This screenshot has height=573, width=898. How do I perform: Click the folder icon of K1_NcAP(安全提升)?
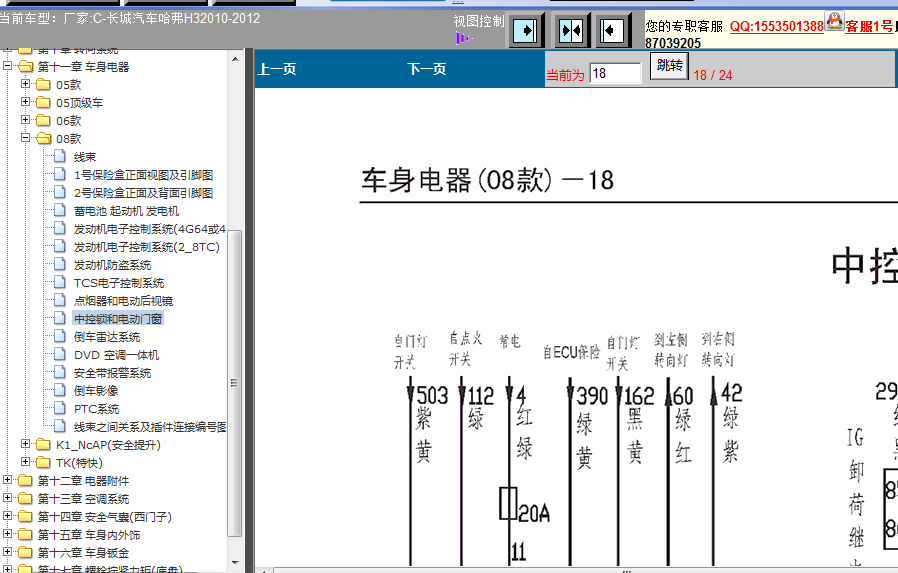(44, 444)
